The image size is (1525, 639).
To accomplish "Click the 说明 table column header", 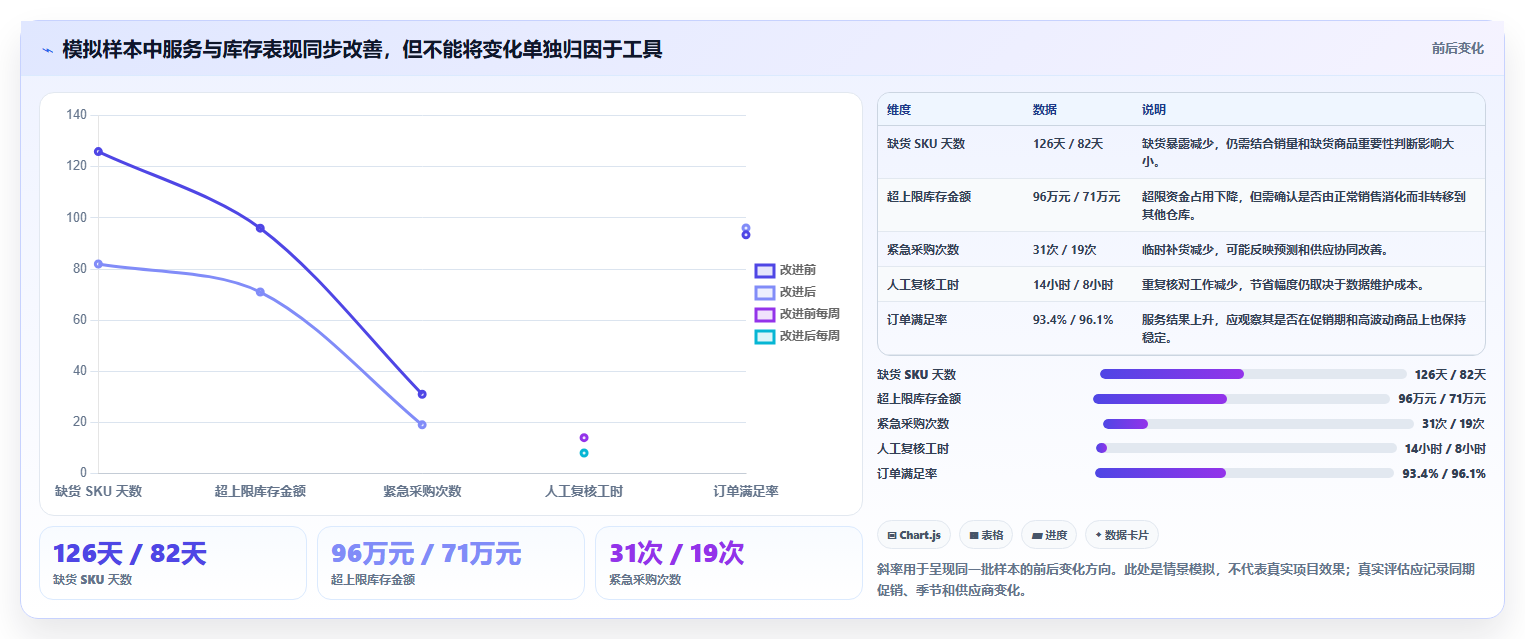I will point(1154,110).
